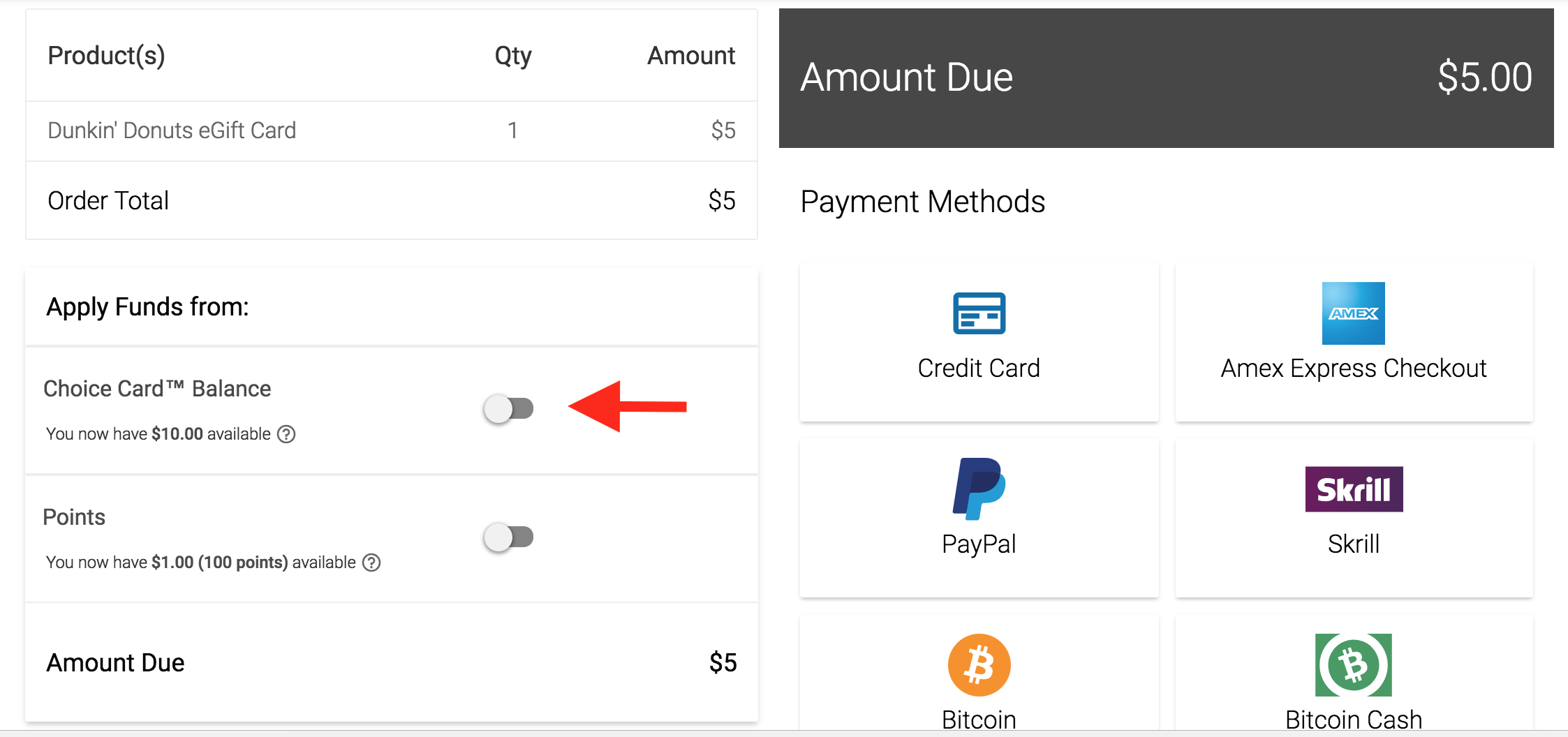
Task: Choose Amex Express Checkout
Action: click(x=1353, y=342)
